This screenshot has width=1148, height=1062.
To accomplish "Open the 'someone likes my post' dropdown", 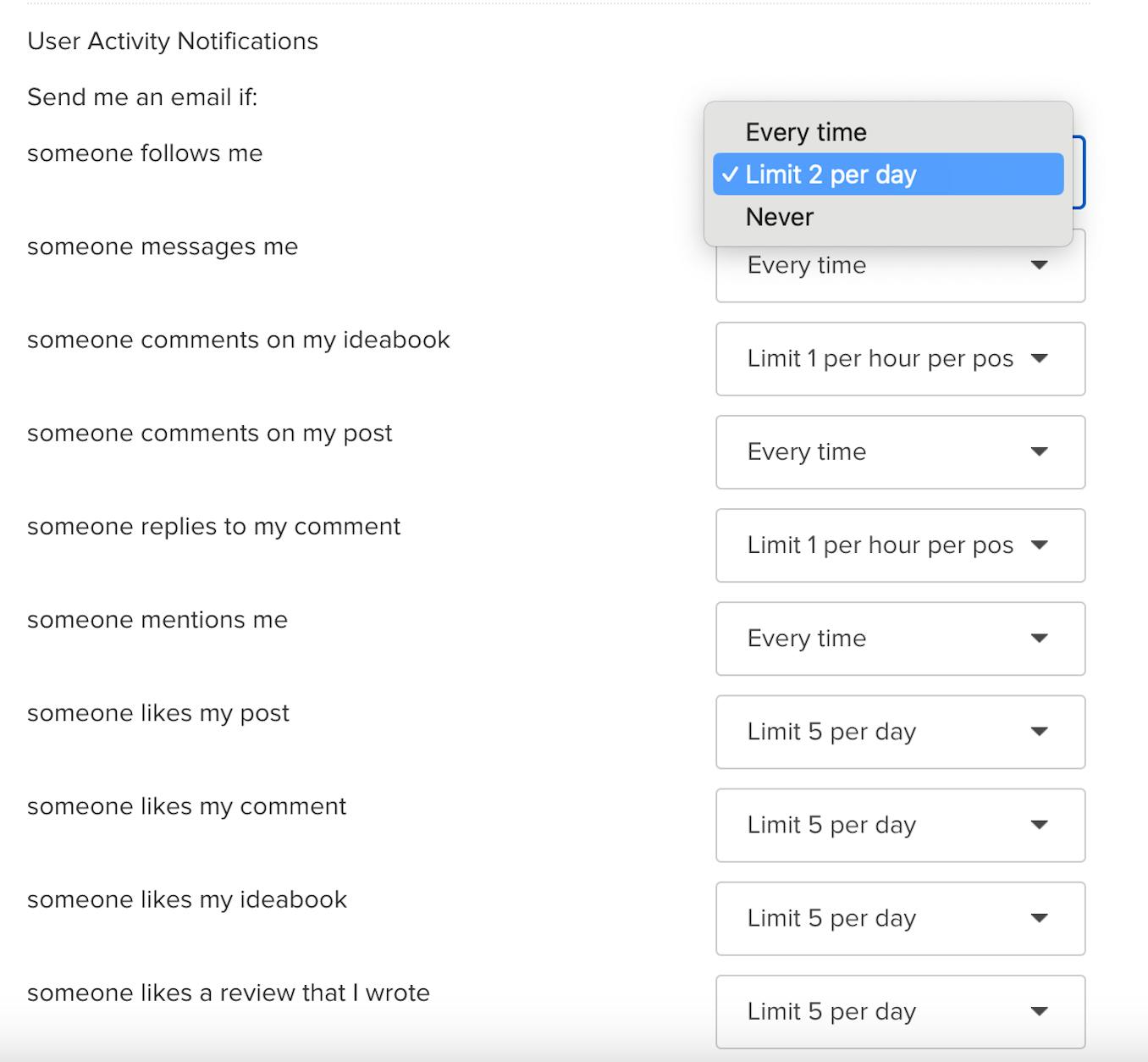I will coord(900,732).
